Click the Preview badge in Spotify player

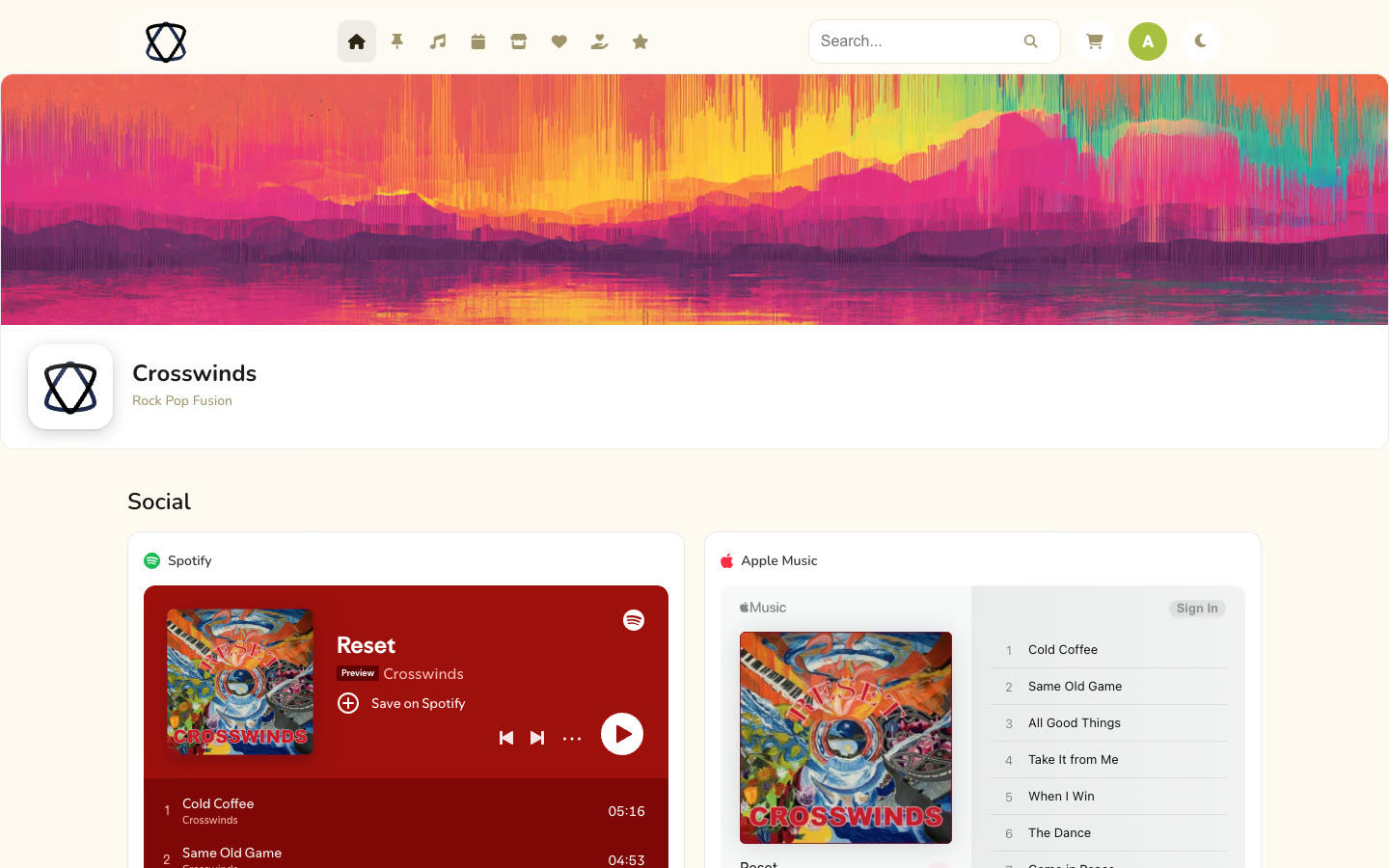tap(358, 673)
